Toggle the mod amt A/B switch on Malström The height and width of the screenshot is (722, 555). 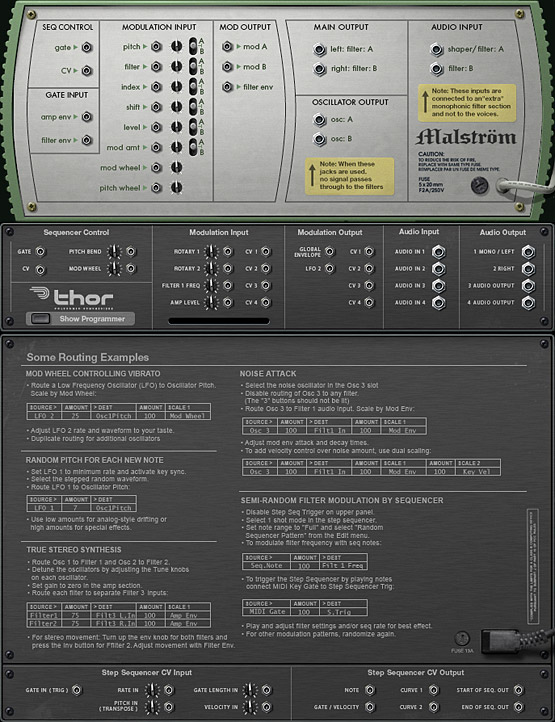tap(193, 147)
